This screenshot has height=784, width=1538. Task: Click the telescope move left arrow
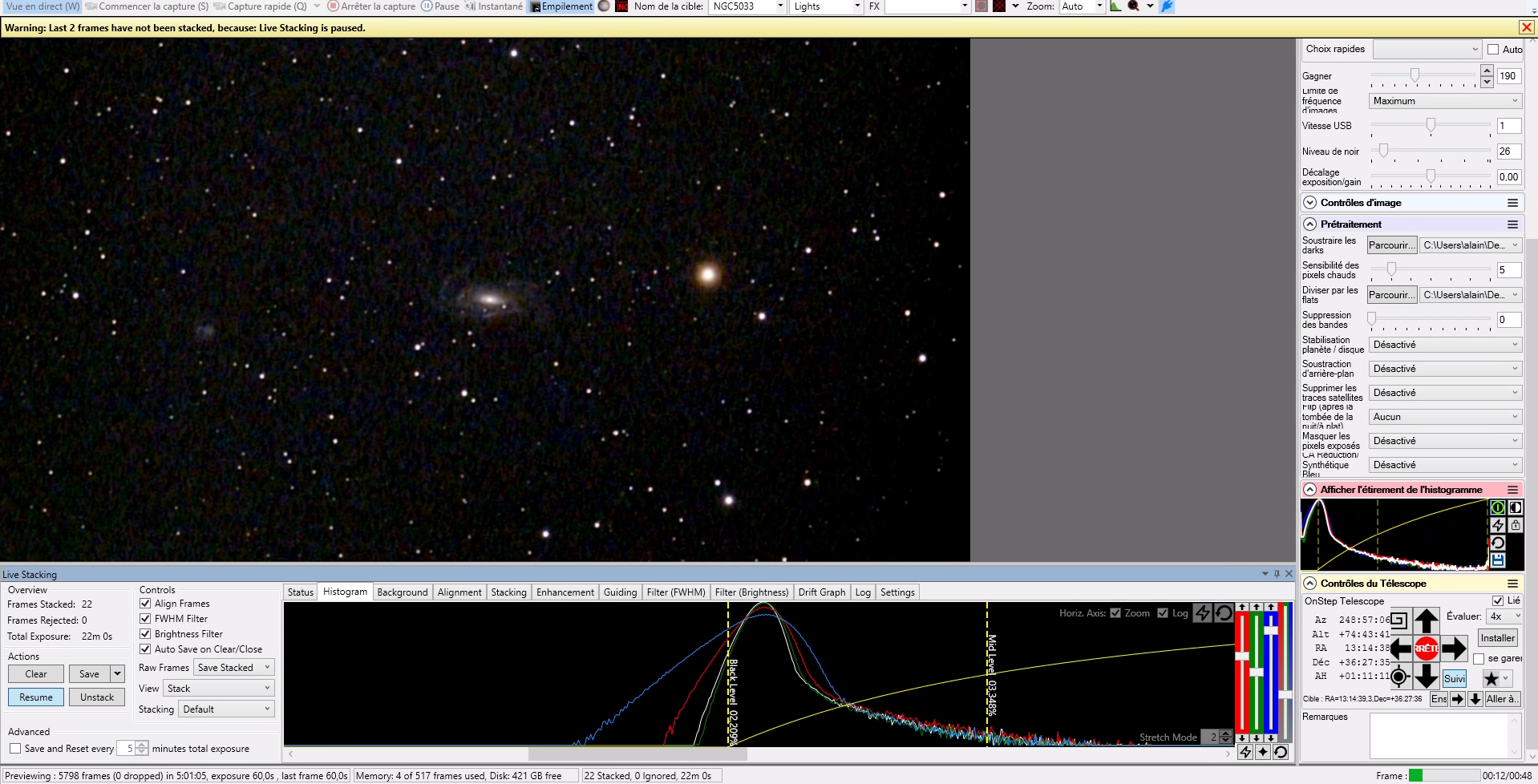(1400, 649)
